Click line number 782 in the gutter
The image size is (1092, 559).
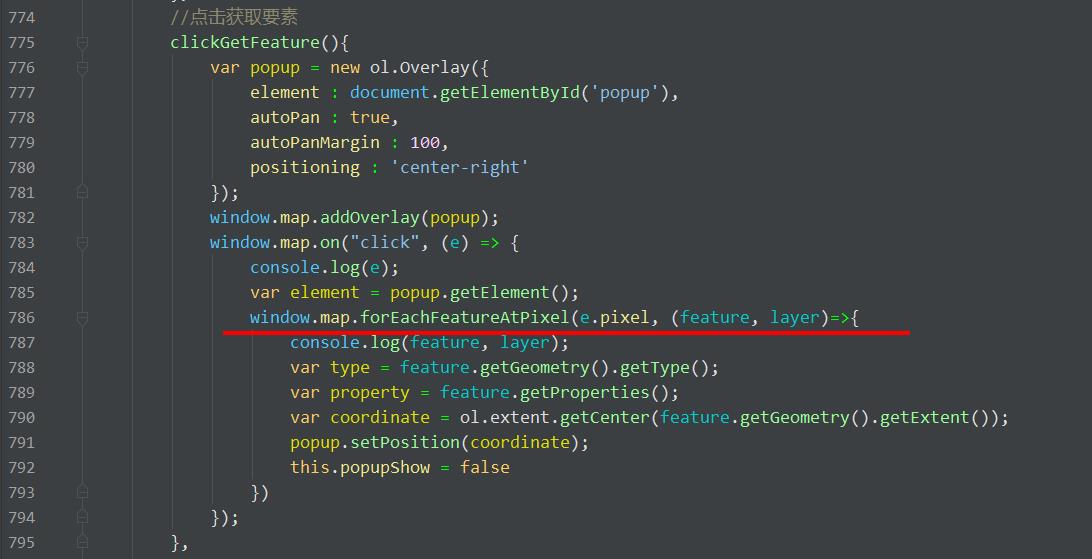pos(22,217)
